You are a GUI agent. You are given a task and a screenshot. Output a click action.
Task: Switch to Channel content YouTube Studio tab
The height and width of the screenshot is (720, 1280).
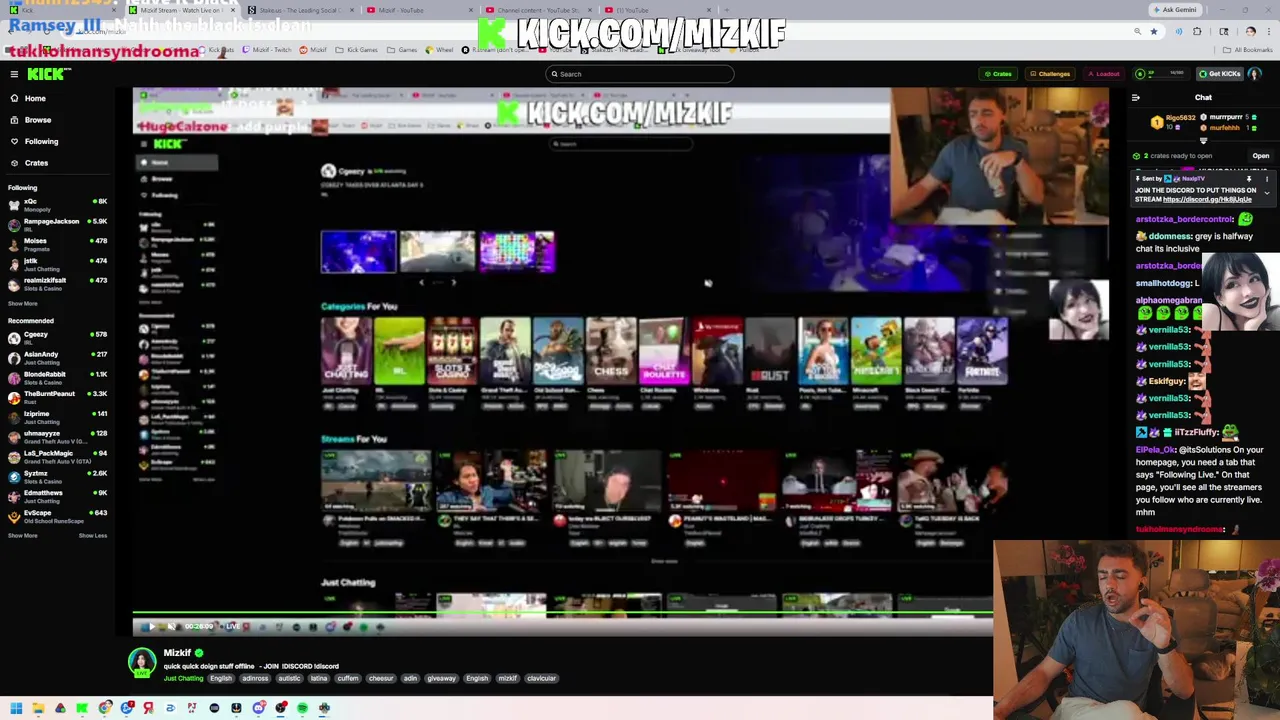(540, 10)
